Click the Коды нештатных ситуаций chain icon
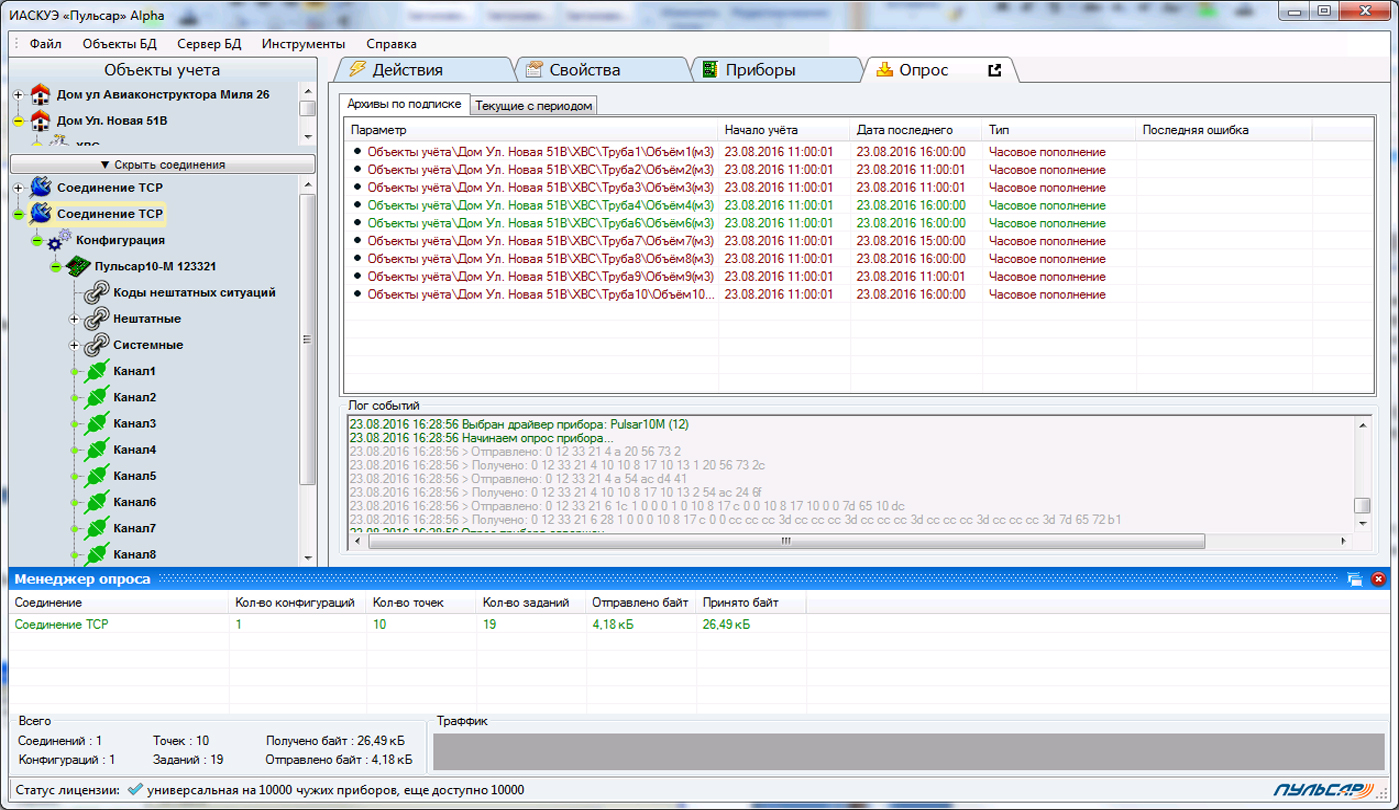The width and height of the screenshot is (1399, 810). 96,292
